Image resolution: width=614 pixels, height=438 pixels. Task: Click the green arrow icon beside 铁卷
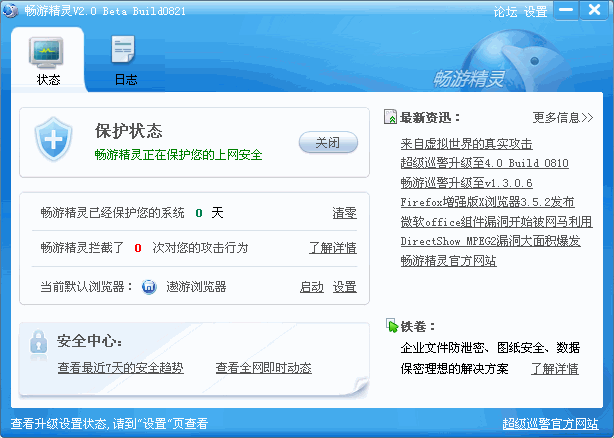[392, 325]
